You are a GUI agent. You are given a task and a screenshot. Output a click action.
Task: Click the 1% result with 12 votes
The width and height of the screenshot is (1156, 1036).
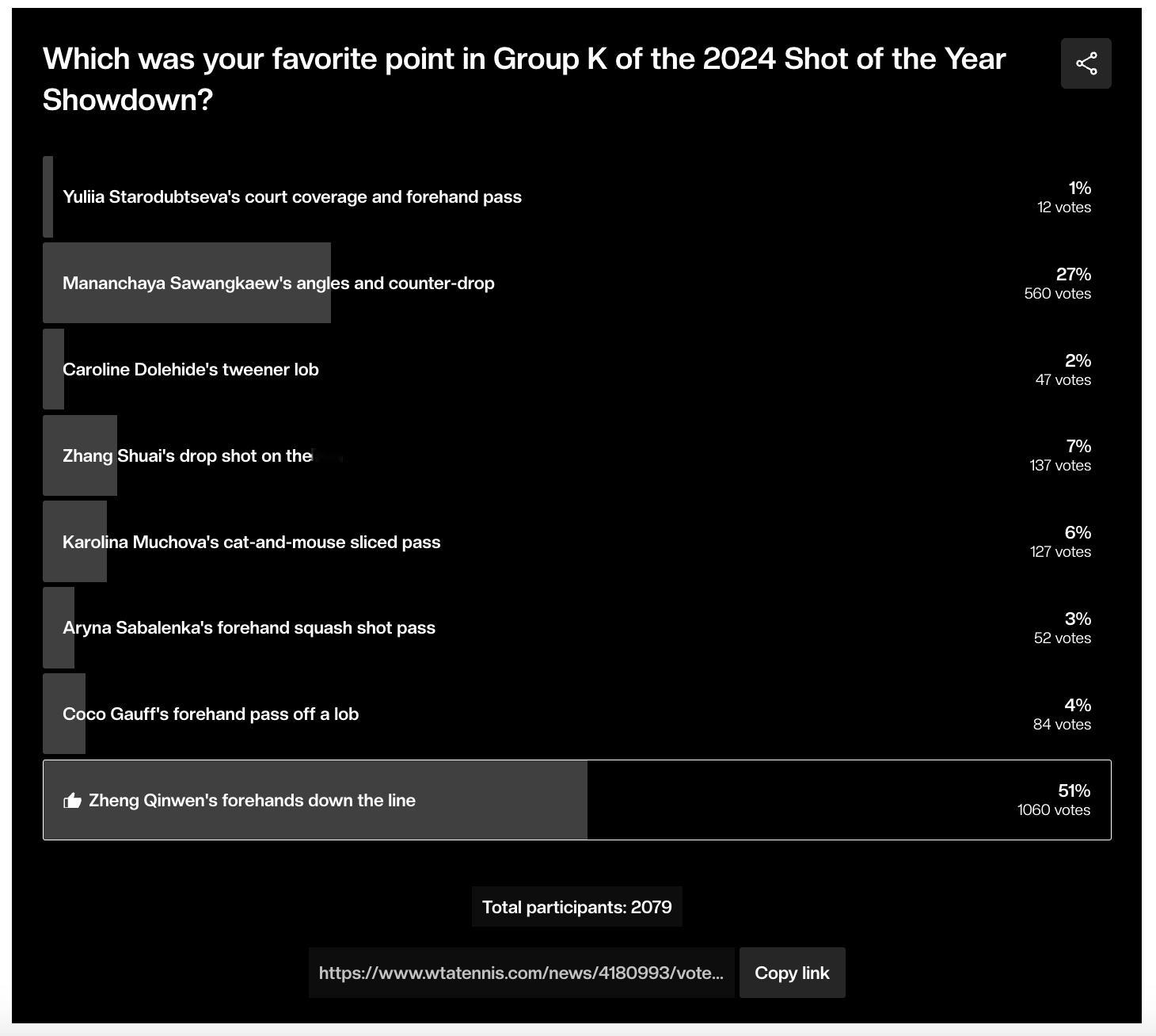(x=1064, y=196)
